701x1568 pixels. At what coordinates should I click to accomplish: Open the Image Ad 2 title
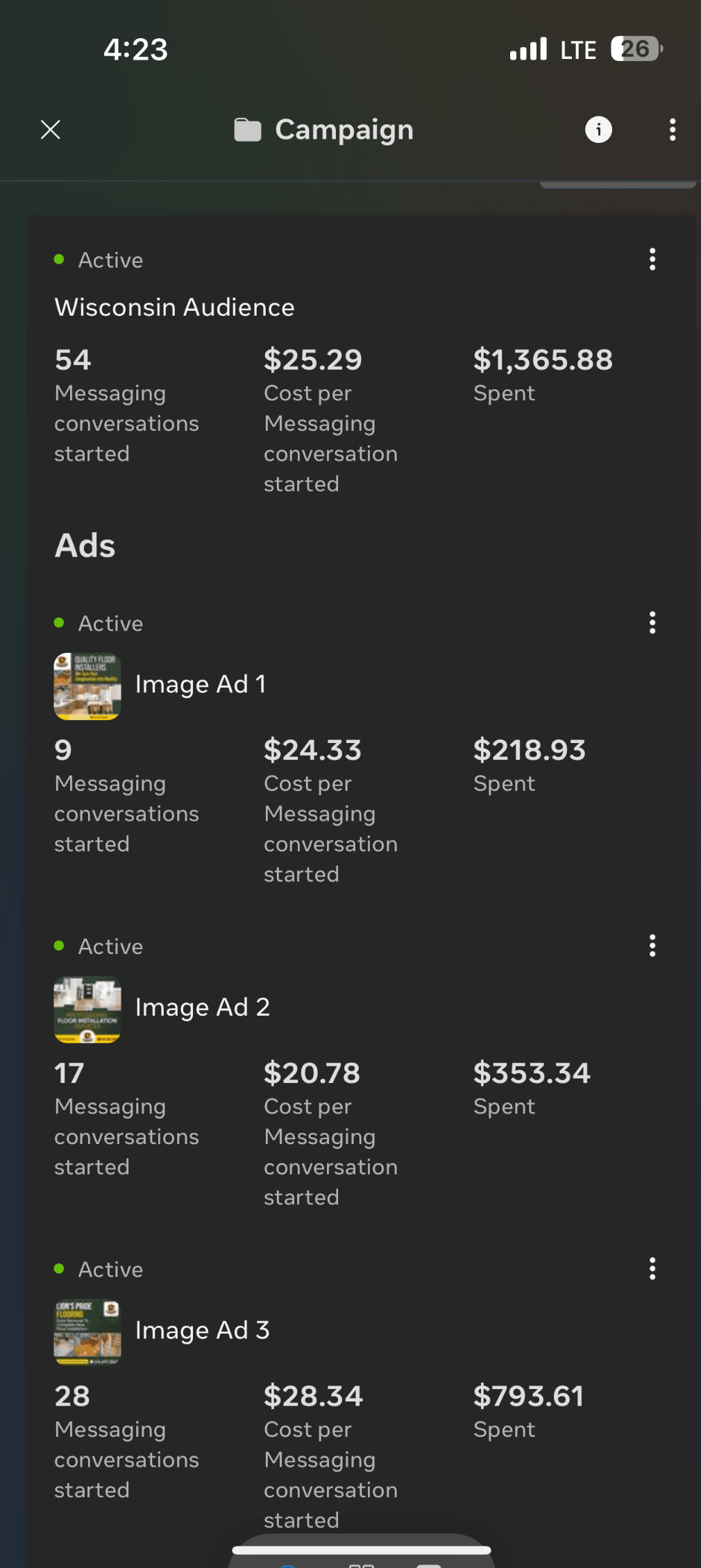coord(203,1007)
